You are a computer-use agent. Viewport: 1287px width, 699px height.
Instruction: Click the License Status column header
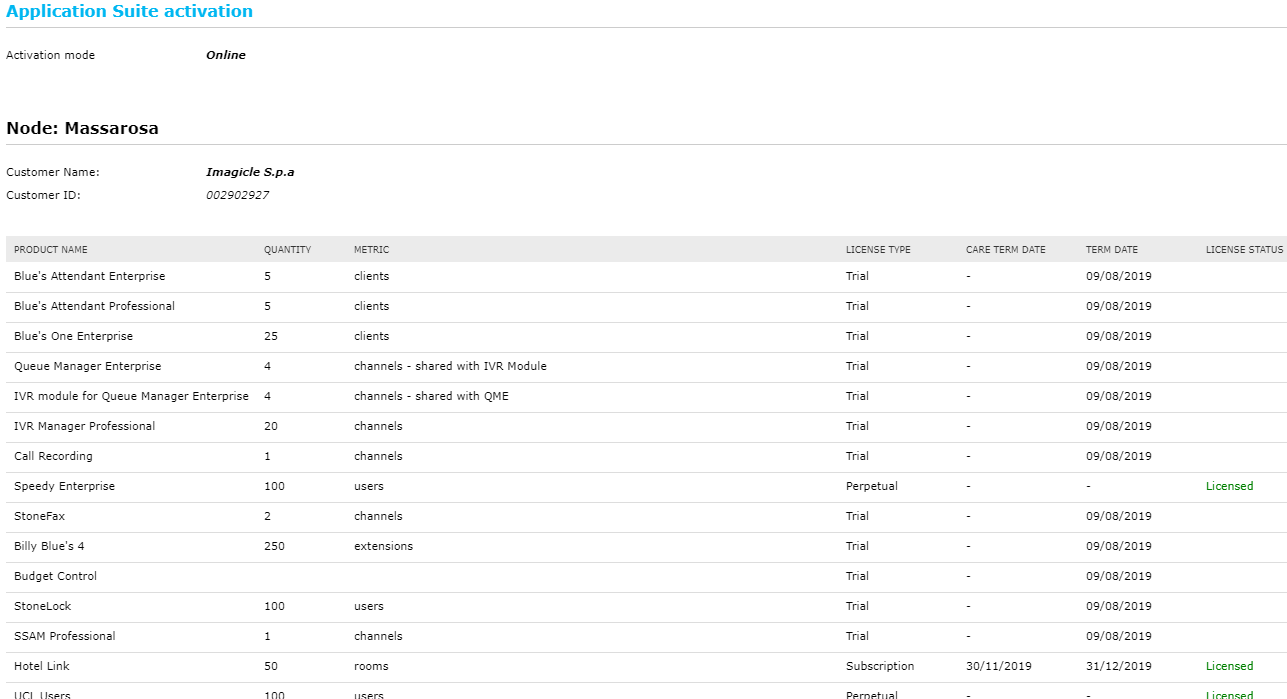click(1243, 250)
